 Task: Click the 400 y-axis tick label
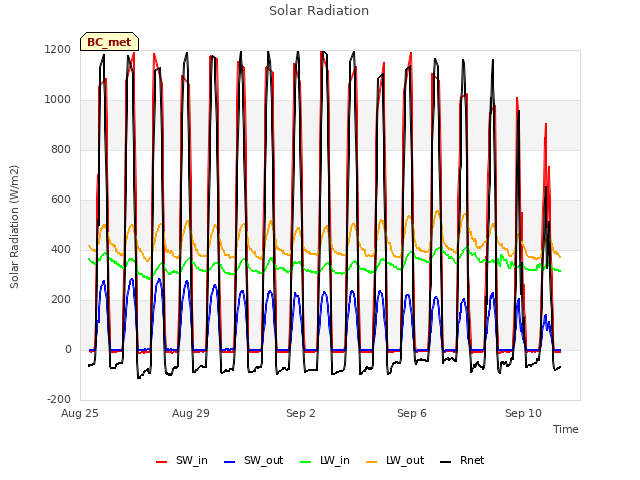pyautogui.click(x=61, y=249)
